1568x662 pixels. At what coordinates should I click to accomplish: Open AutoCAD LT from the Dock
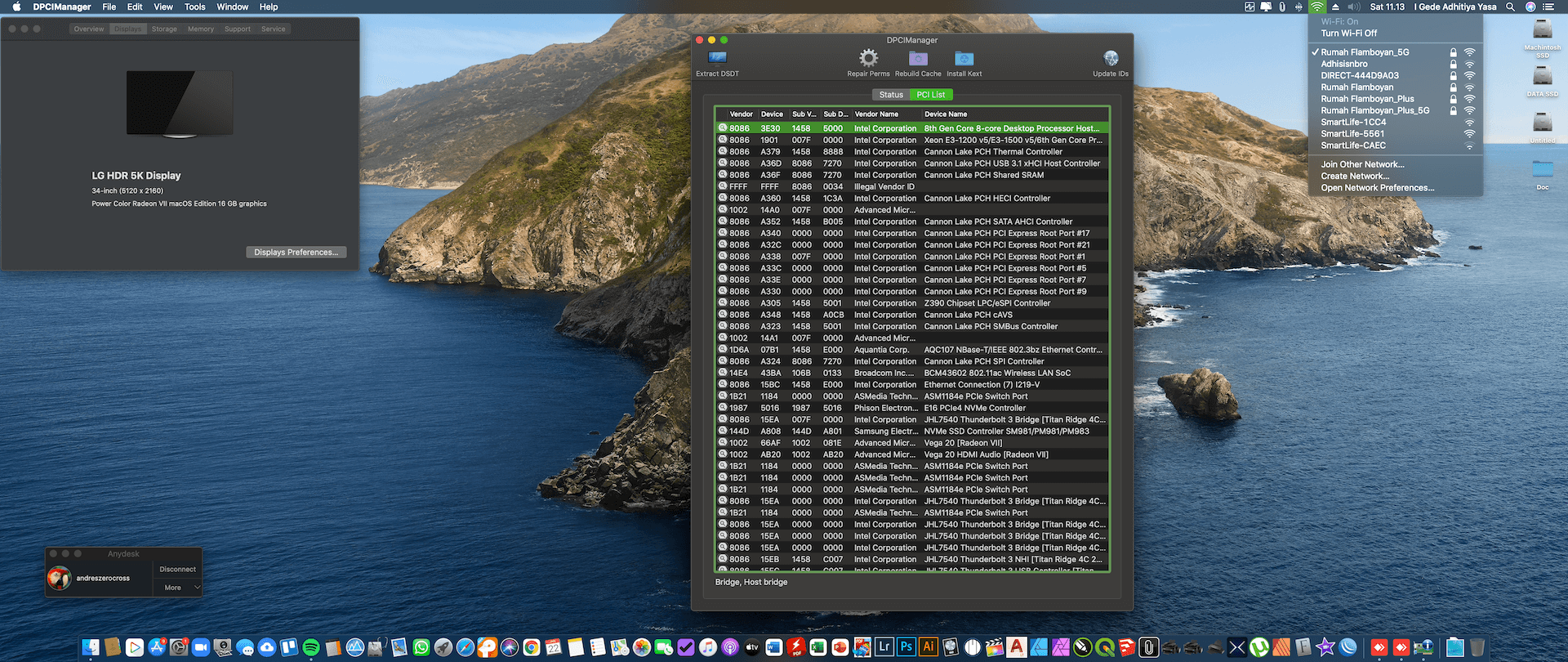[1017, 647]
